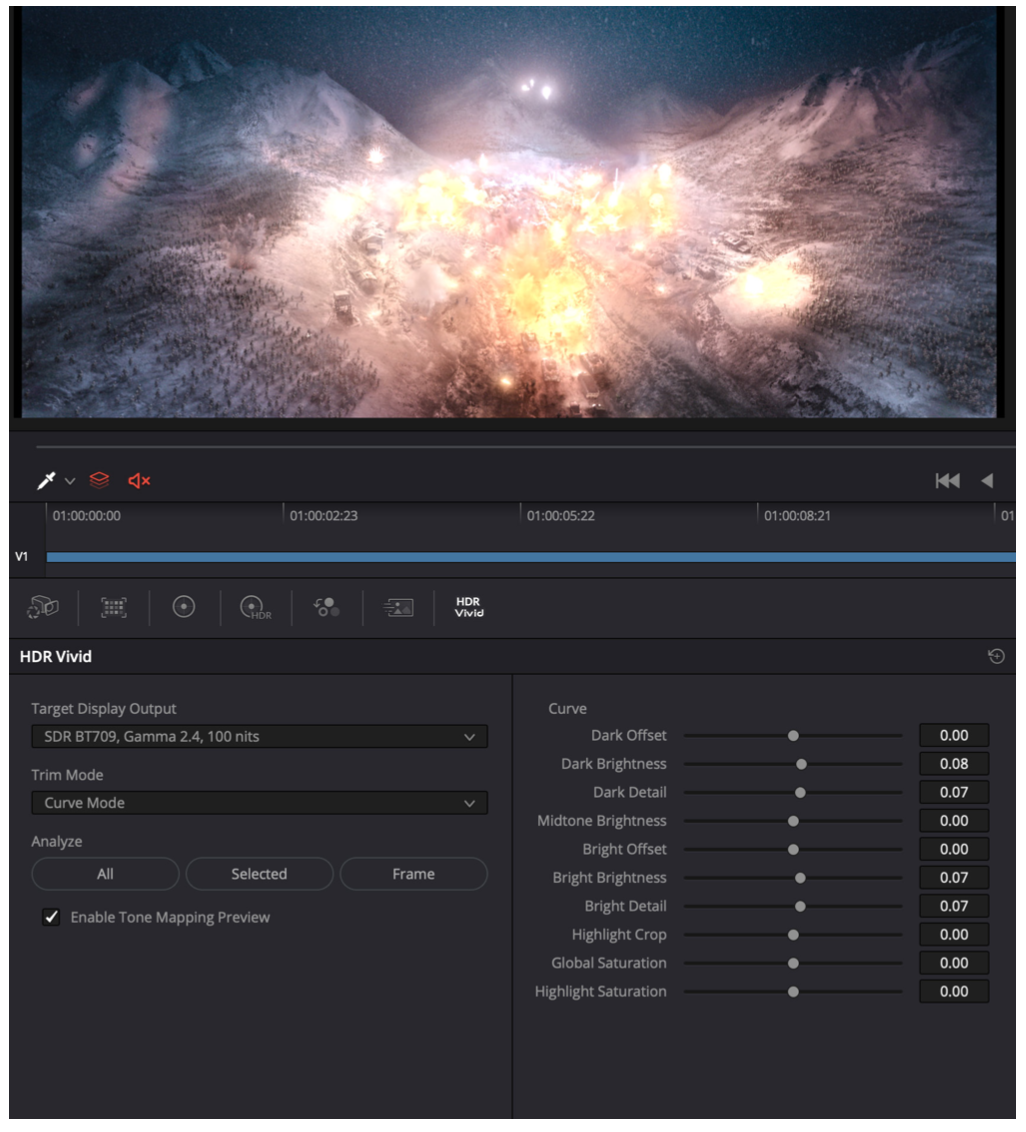The image size is (1026, 1132).
Task: Click the HDR Vivid panel title
Action: [56, 656]
